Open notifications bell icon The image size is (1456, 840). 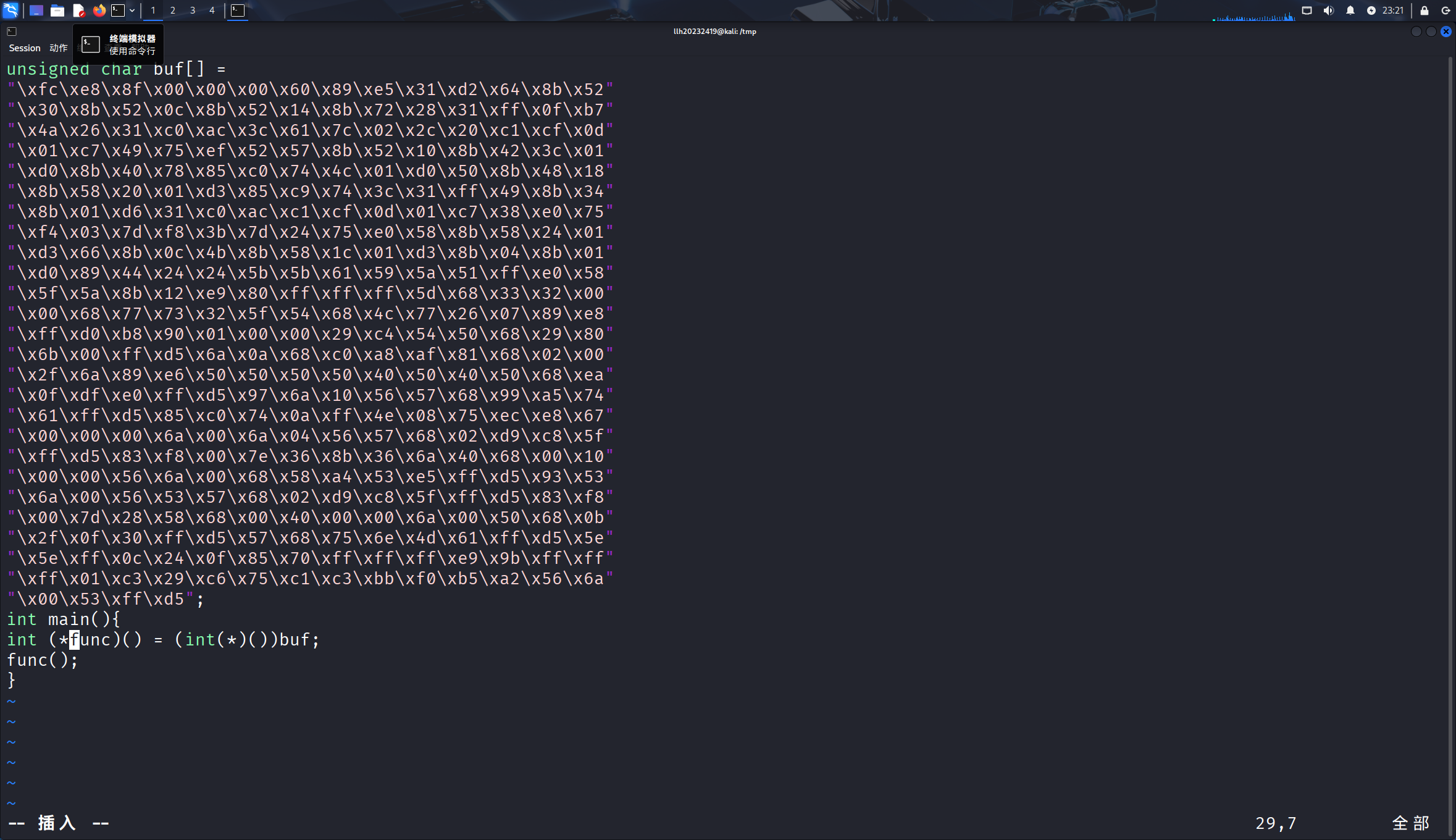pyautogui.click(x=1350, y=10)
